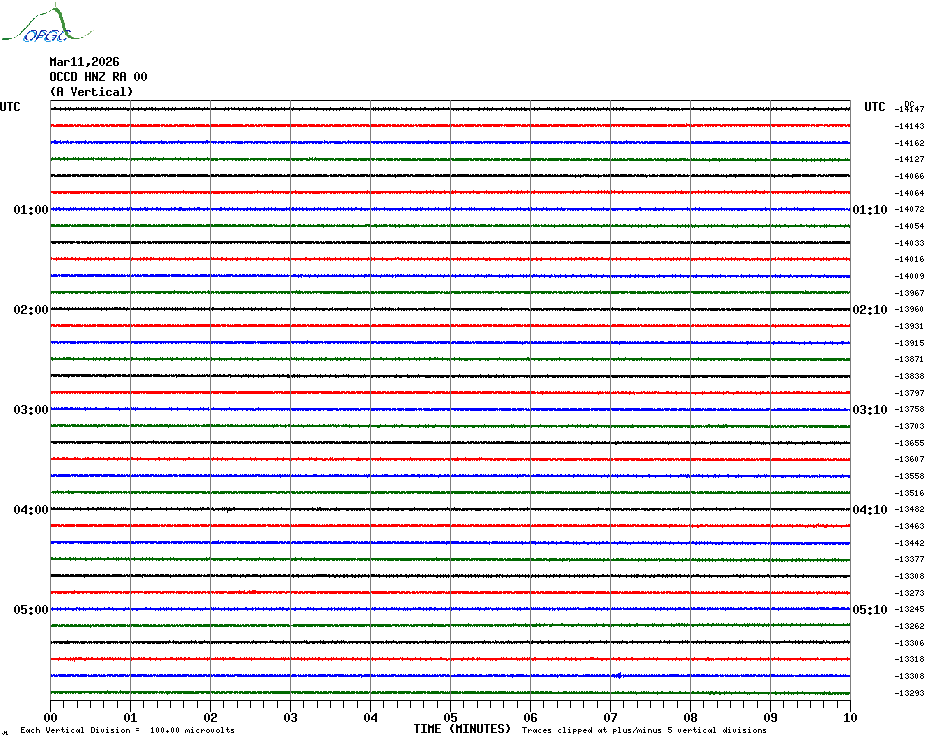Click the right UTC axis heading
Image resolution: width=930 pixels, height=744 pixels.
[875, 107]
